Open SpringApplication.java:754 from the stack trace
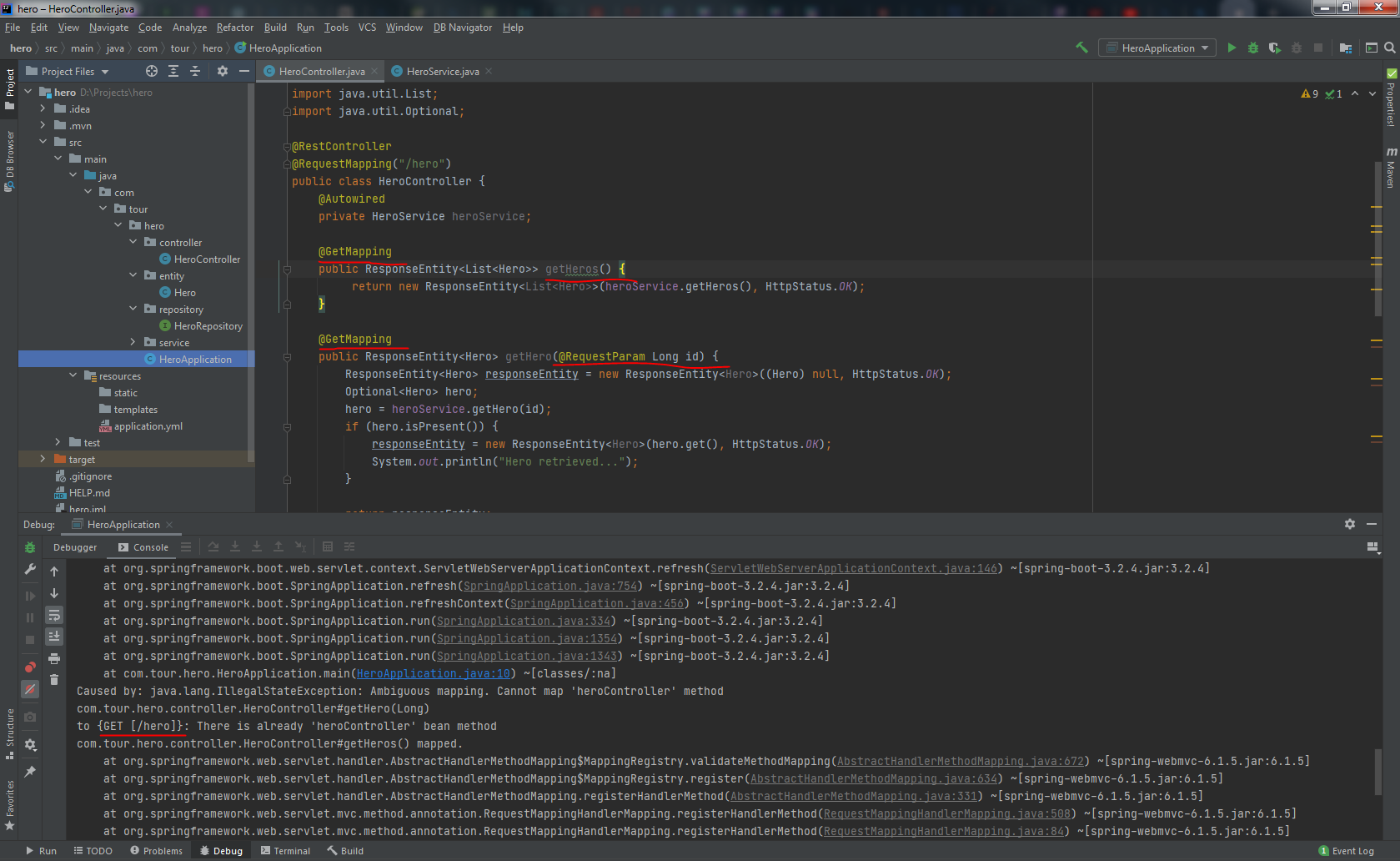This screenshot has width=1400, height=861. point(549,586)
